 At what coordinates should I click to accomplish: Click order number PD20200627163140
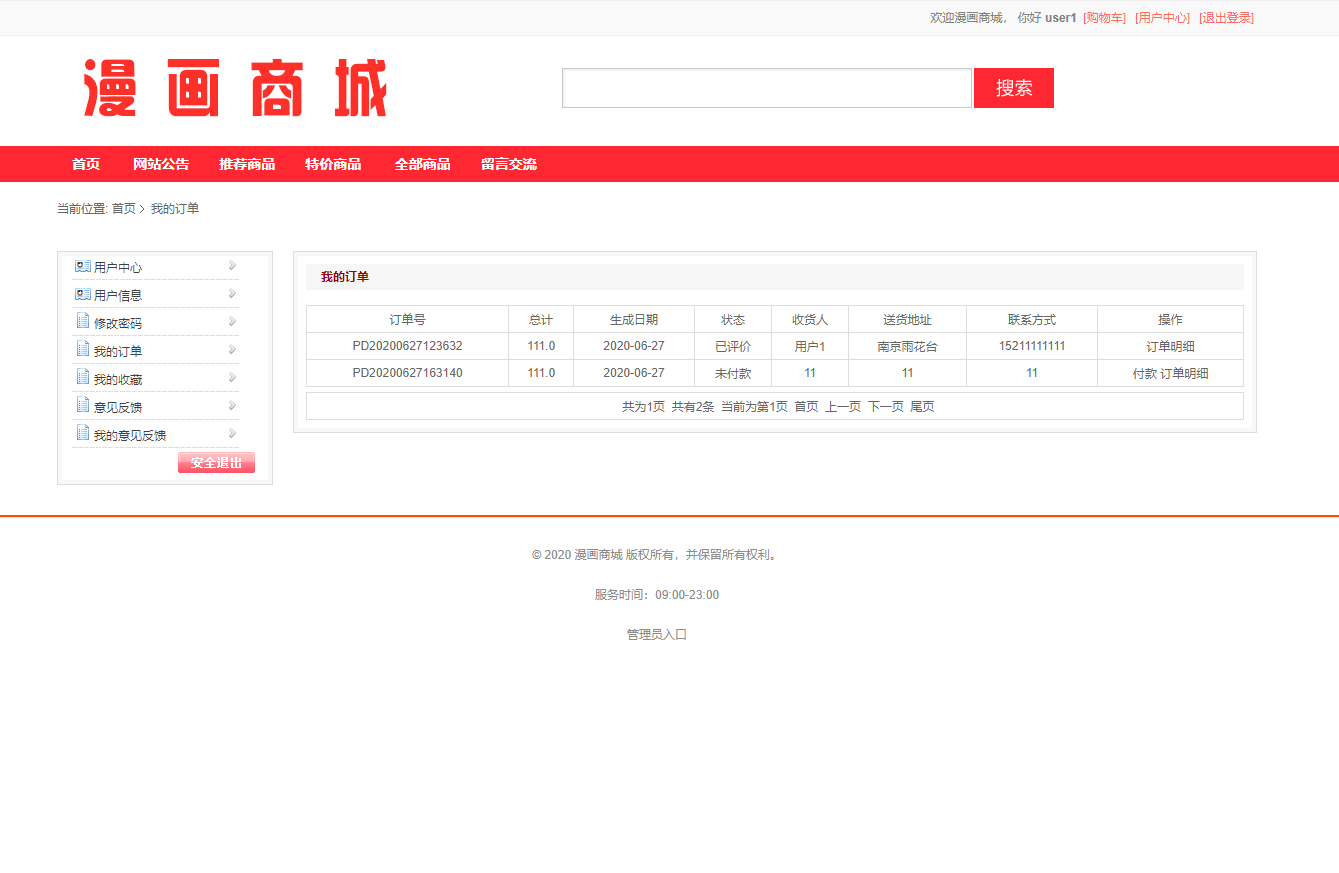[408, 373]
